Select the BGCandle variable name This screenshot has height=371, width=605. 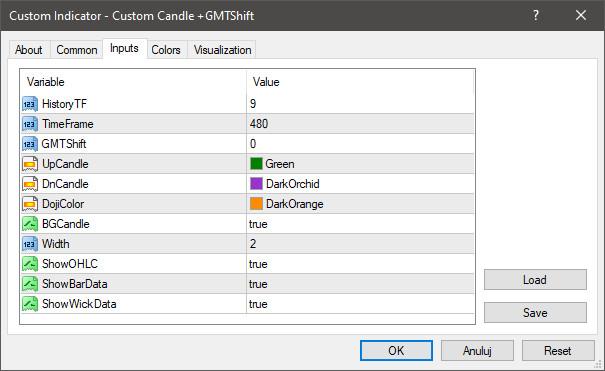[66, 224]
